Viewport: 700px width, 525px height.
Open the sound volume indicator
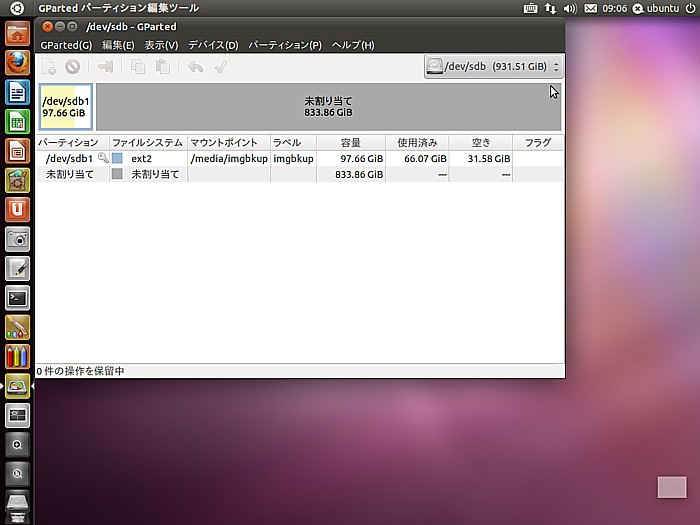pos(570,8)
